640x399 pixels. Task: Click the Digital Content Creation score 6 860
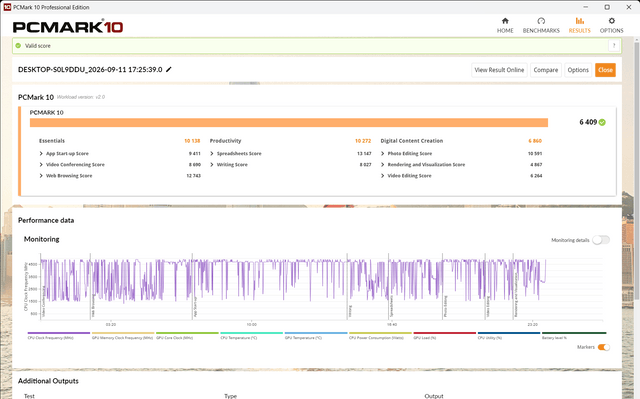tap(535, 141)
